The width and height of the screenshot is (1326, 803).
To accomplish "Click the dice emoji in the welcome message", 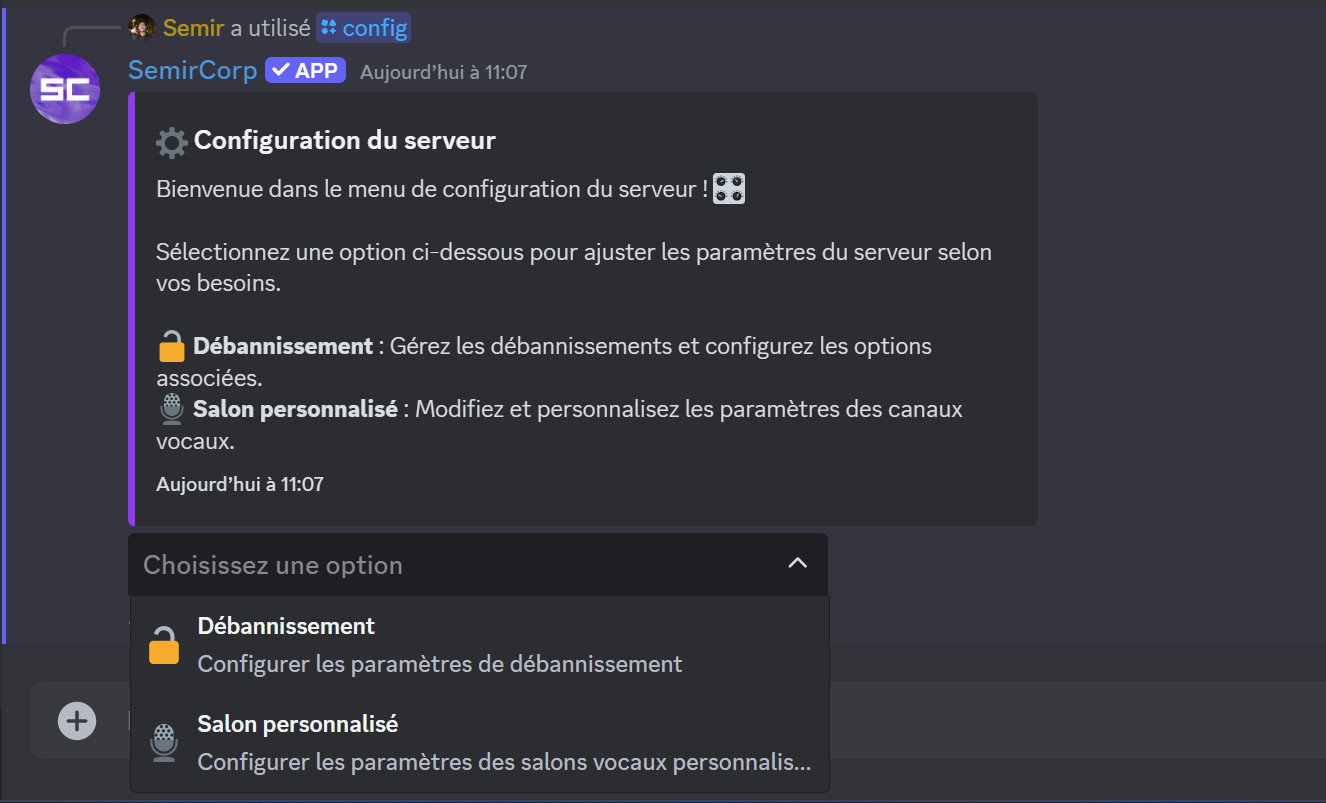I will (729, 188).
